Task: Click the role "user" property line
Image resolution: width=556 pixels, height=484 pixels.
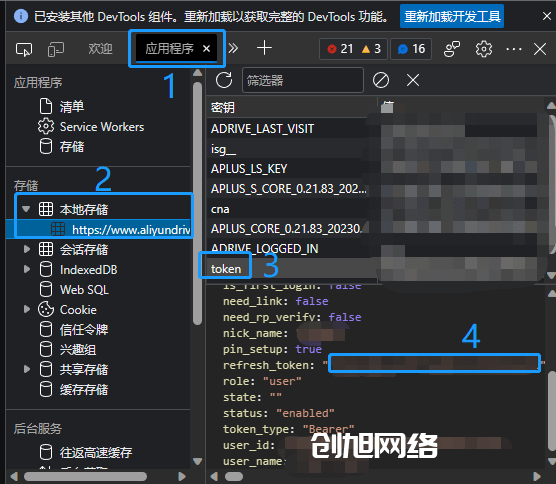Action: pos(262,381)
